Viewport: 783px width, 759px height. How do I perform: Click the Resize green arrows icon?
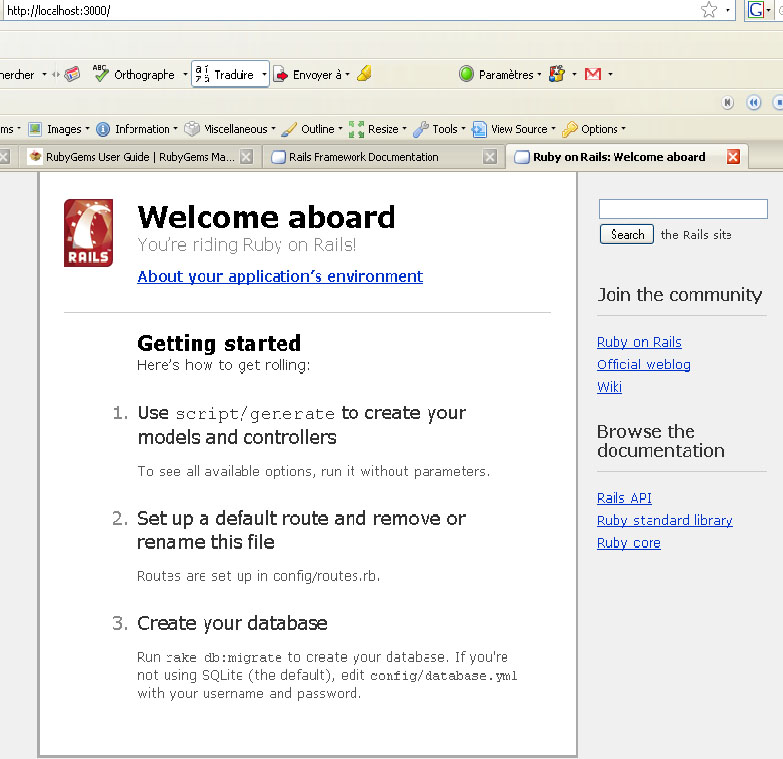tap(356, 129)
